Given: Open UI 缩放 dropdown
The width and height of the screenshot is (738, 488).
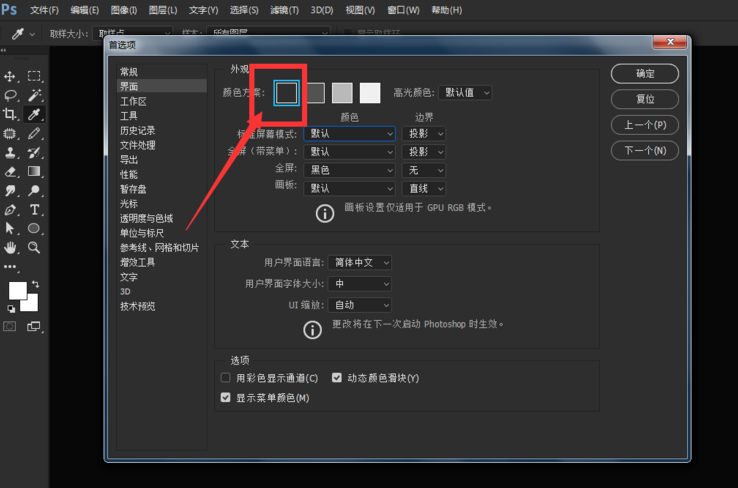Looking at the screenshot, I should tap(360, 305).
